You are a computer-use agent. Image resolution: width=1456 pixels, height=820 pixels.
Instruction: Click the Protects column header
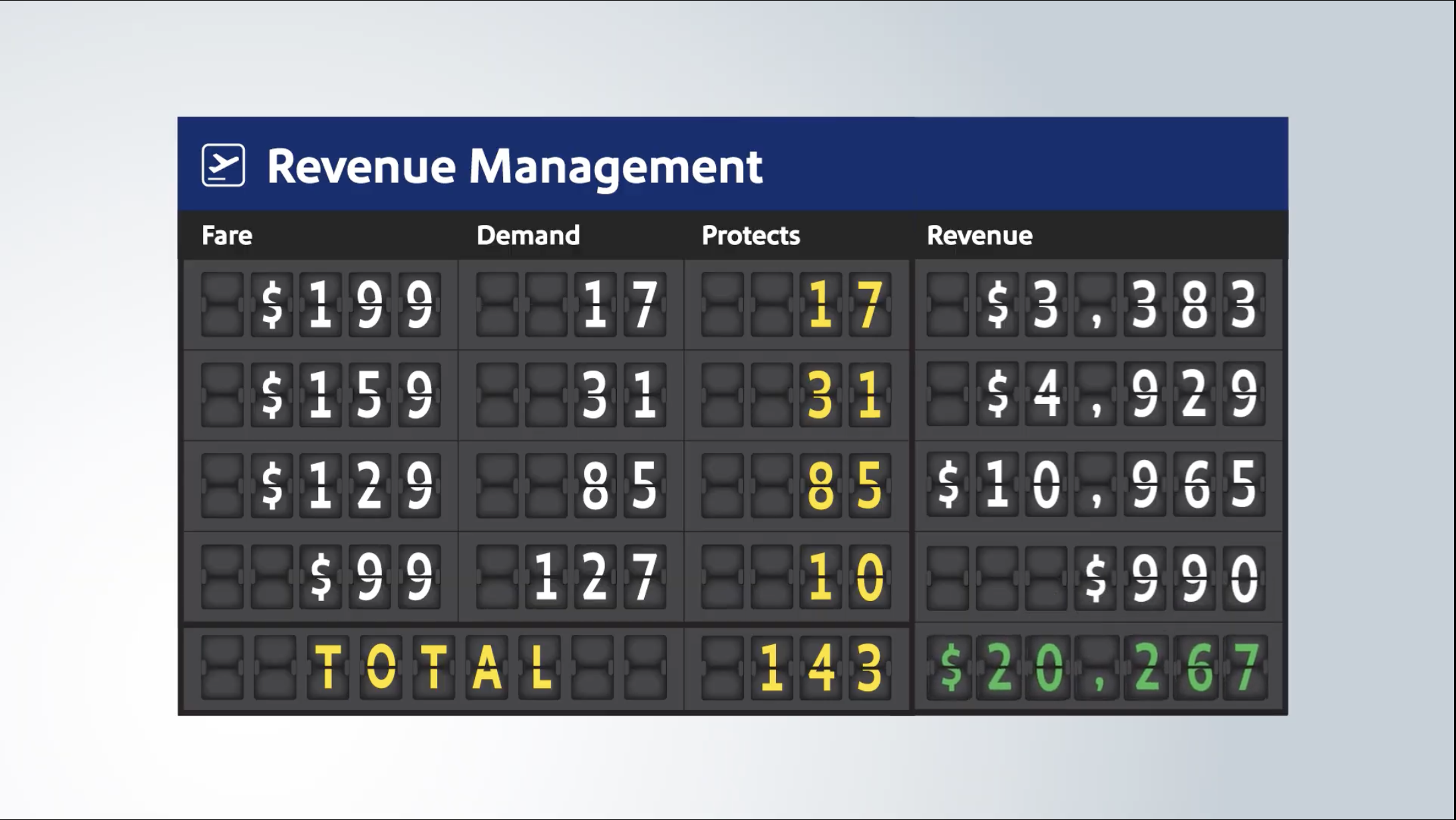751,235
